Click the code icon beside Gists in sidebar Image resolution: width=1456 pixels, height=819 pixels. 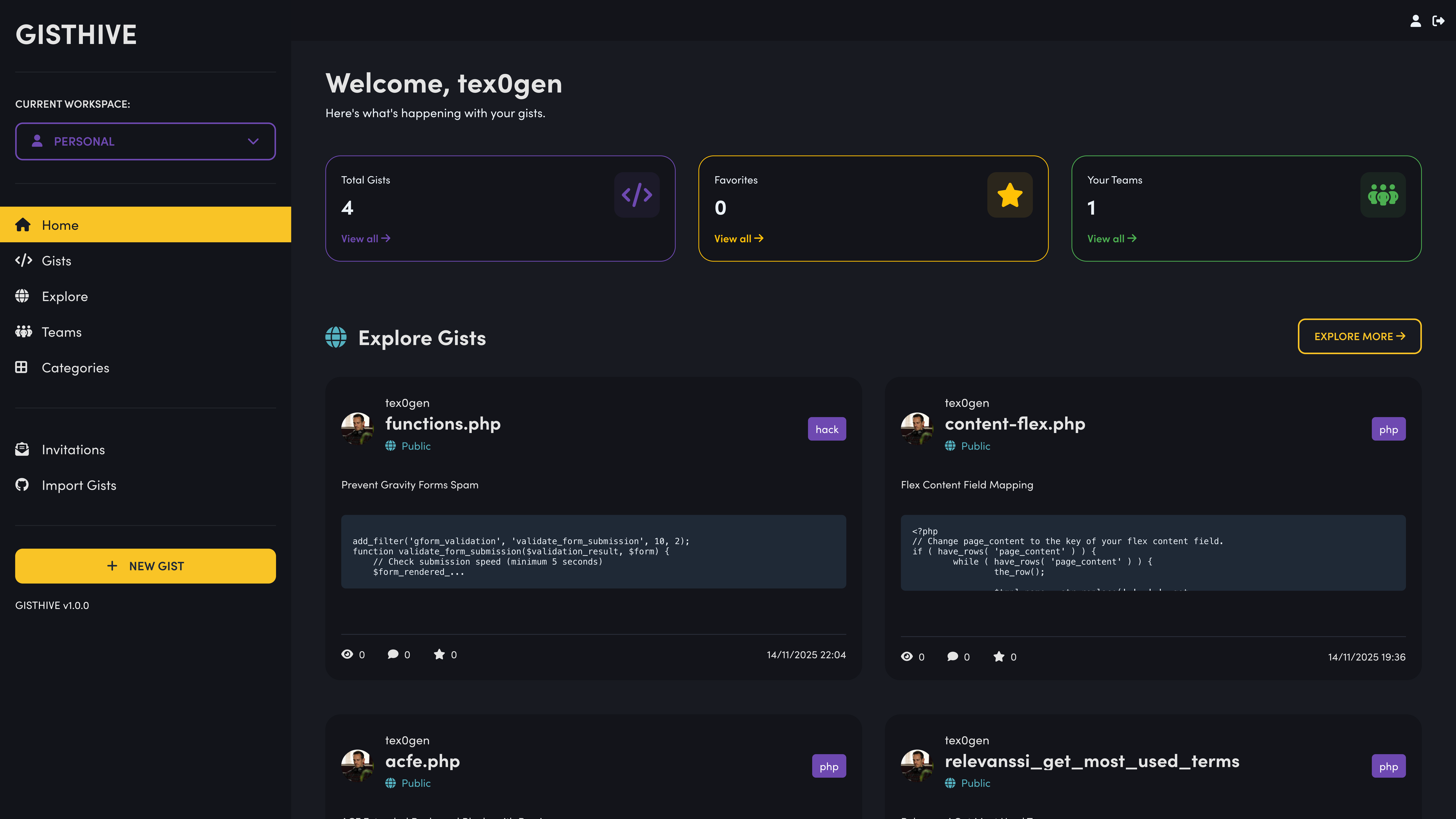24,260
